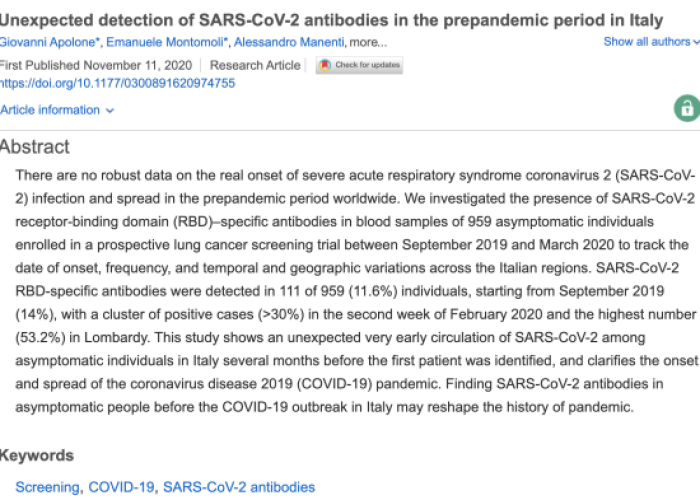Select the COVID-19 keyword link
Viewport: 700px width, 500px height.
121,487
